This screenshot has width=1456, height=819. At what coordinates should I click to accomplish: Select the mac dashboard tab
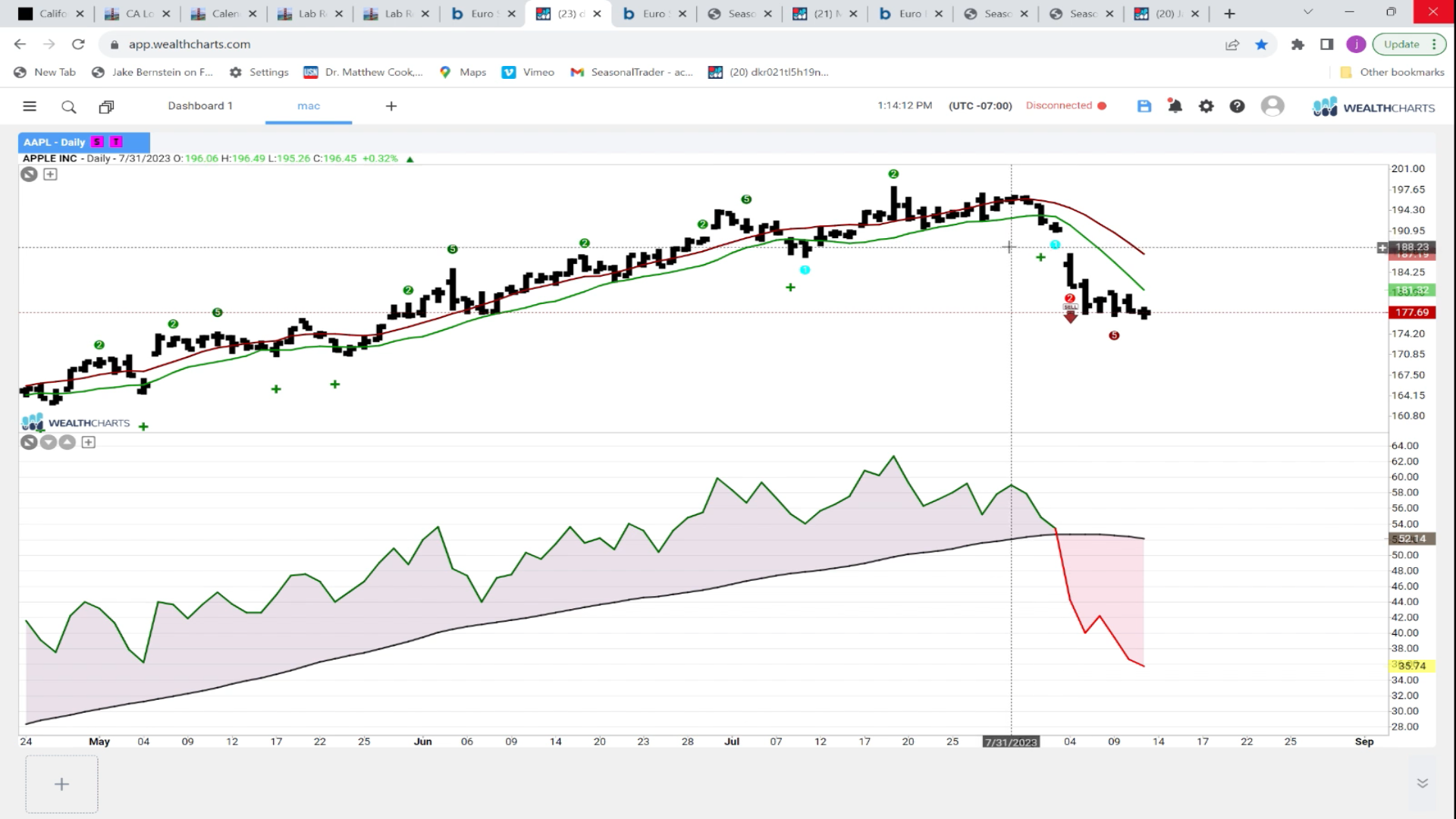click(x=309, y=105)
